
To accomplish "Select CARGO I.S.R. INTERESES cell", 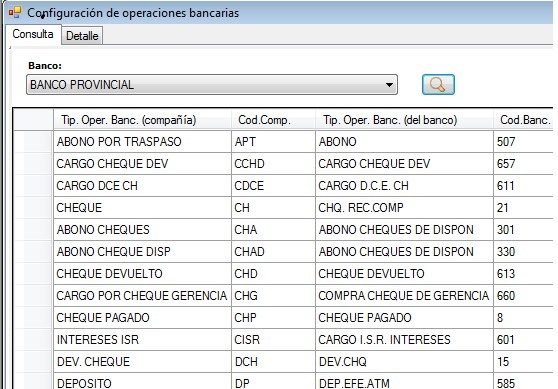I will [404, 340].
